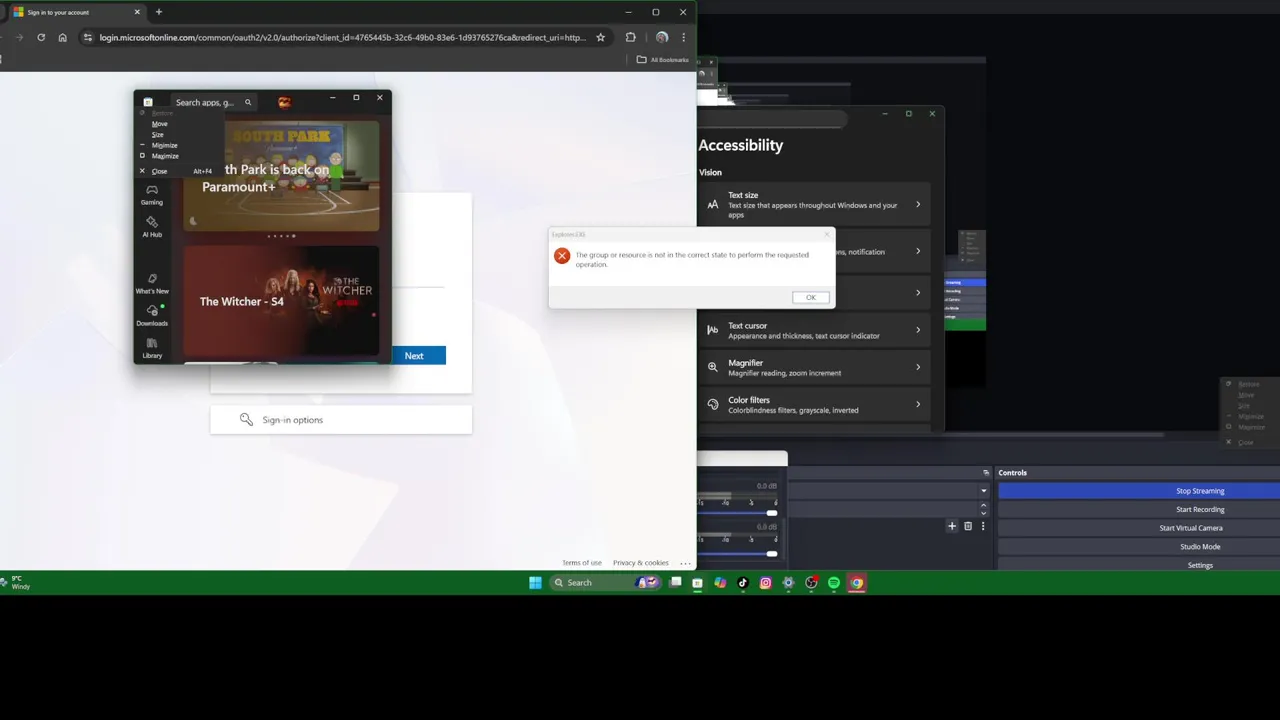1280x720 pixels.
Task: Click the Chrome reload page icon
Action: click(x=41, y=37)
